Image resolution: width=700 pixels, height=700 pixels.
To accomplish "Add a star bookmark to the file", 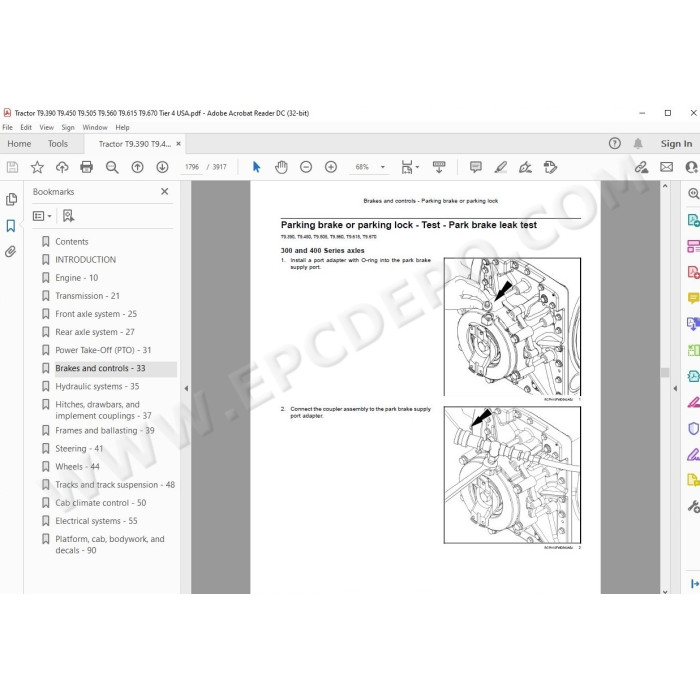I will (37, 167).
